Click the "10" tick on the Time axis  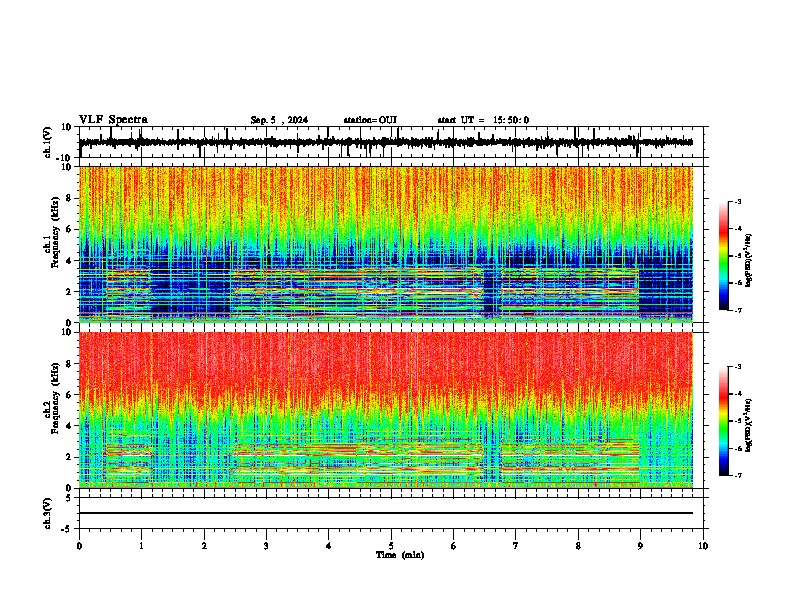[703, 546]
